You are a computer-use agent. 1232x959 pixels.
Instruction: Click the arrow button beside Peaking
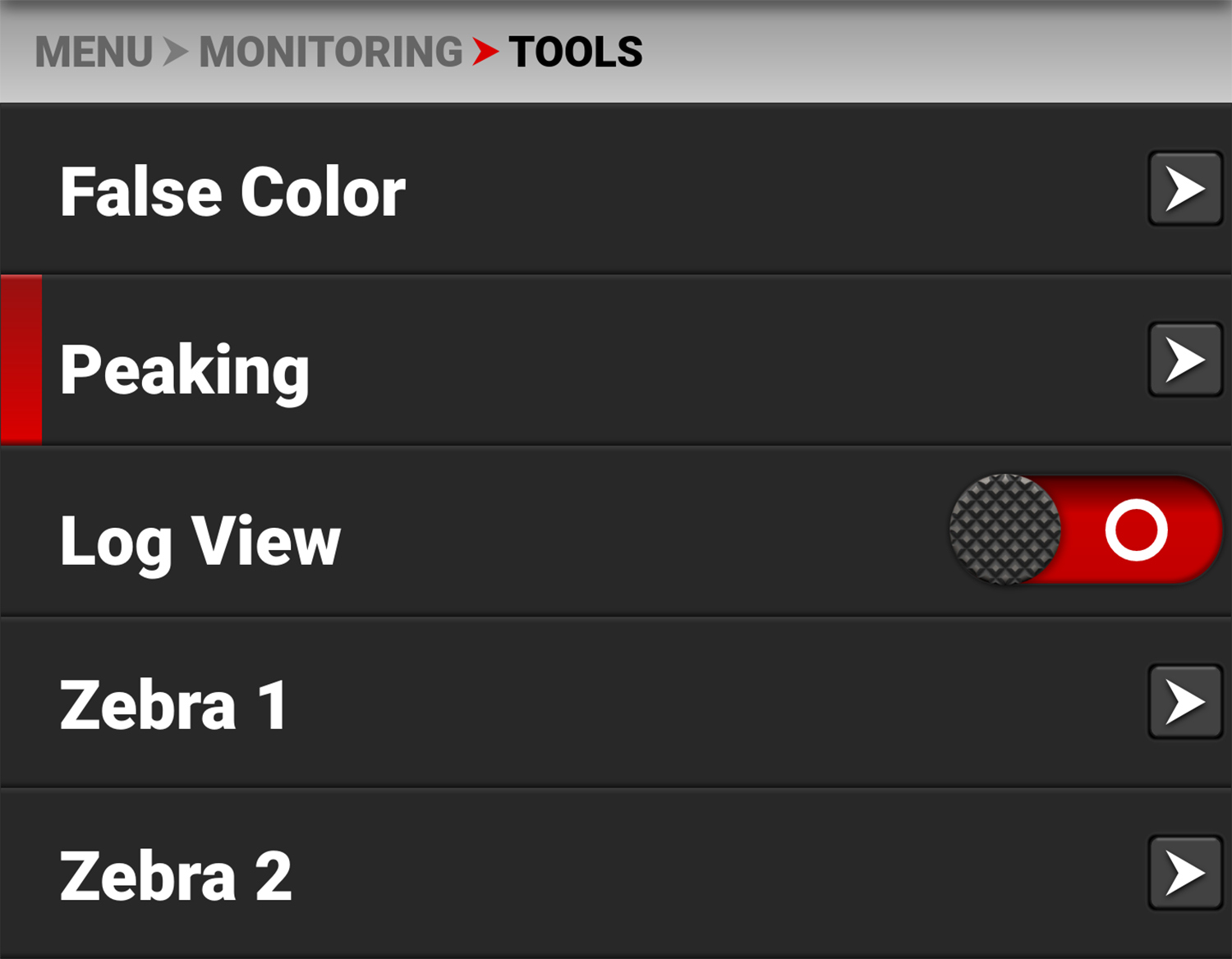(x=1184, y=360)
